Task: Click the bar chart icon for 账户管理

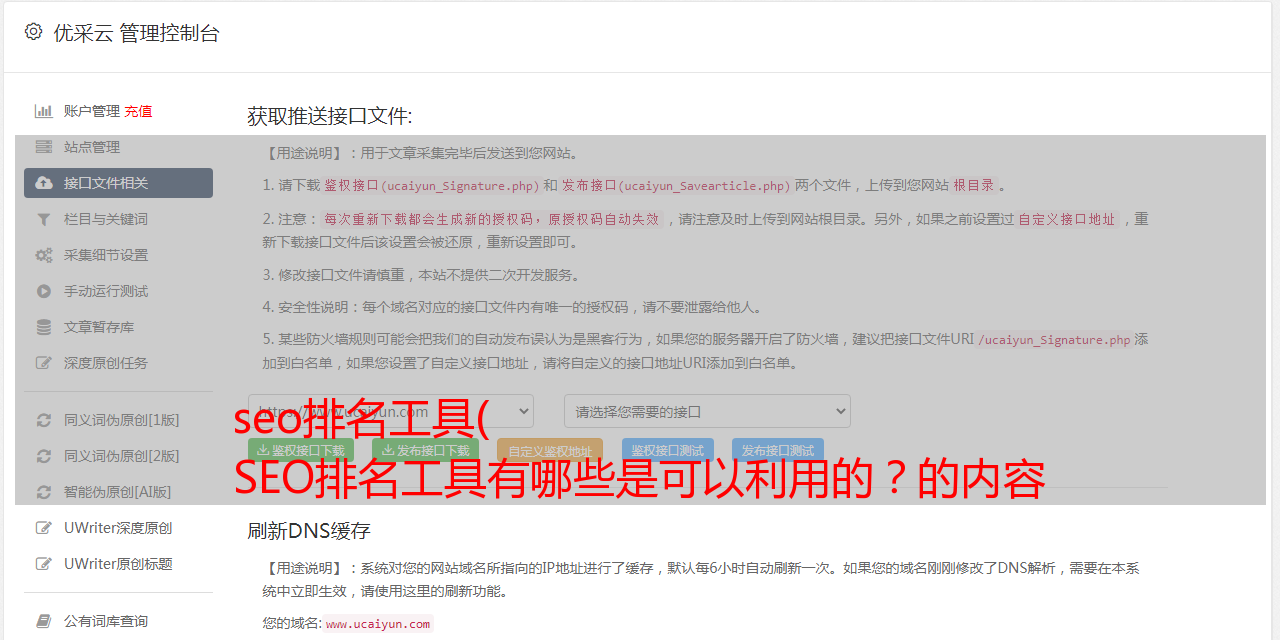Action: 44,111
